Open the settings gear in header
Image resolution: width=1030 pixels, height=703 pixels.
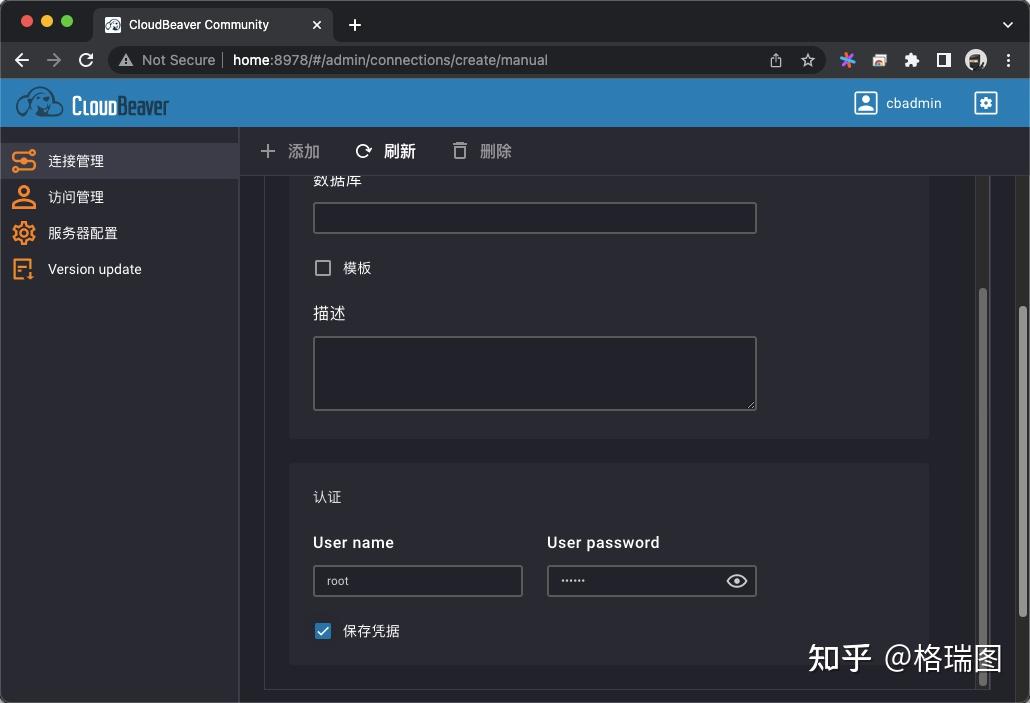tap(985, 103)
